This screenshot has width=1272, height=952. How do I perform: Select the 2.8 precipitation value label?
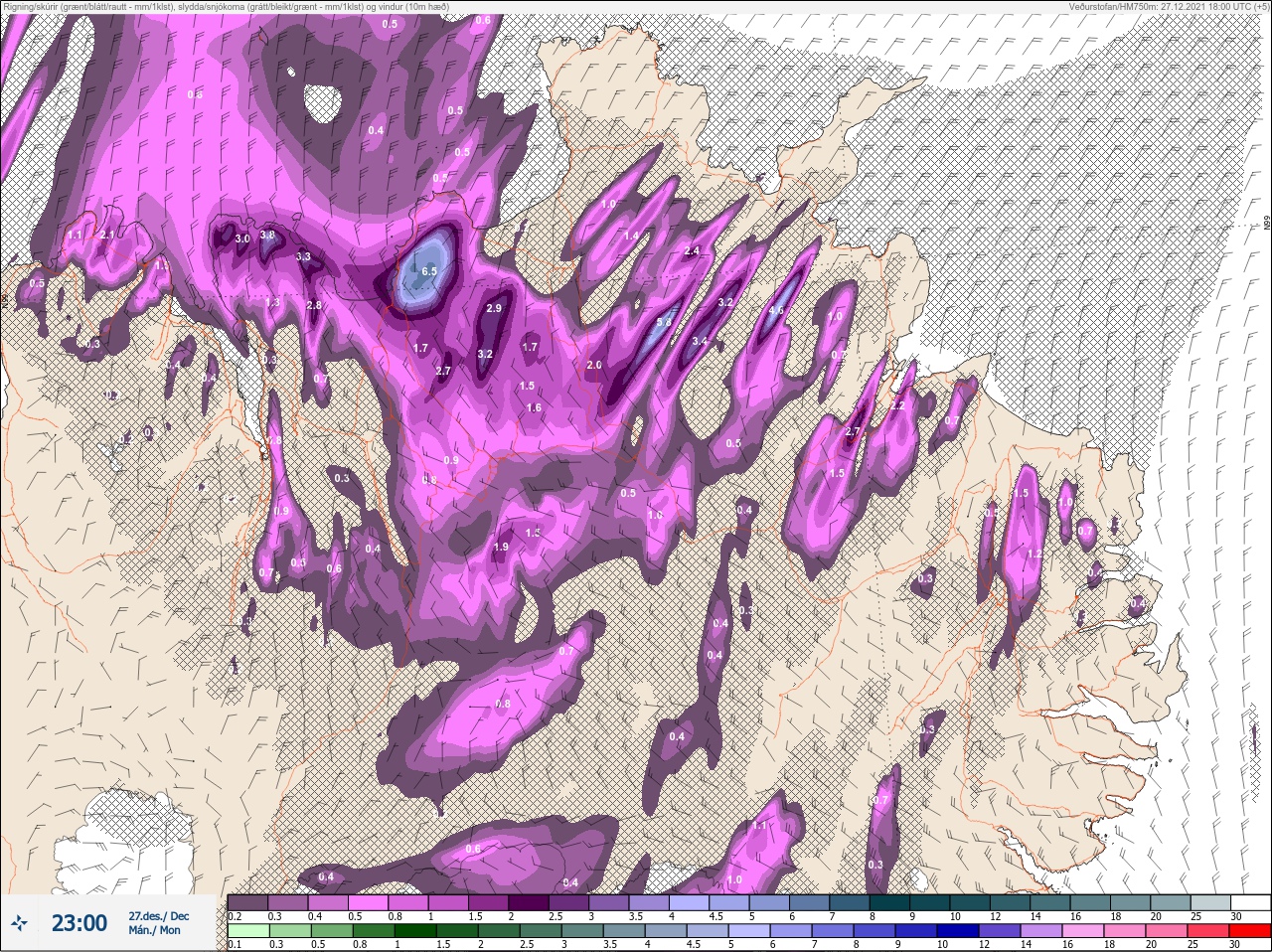click(314, 305)
